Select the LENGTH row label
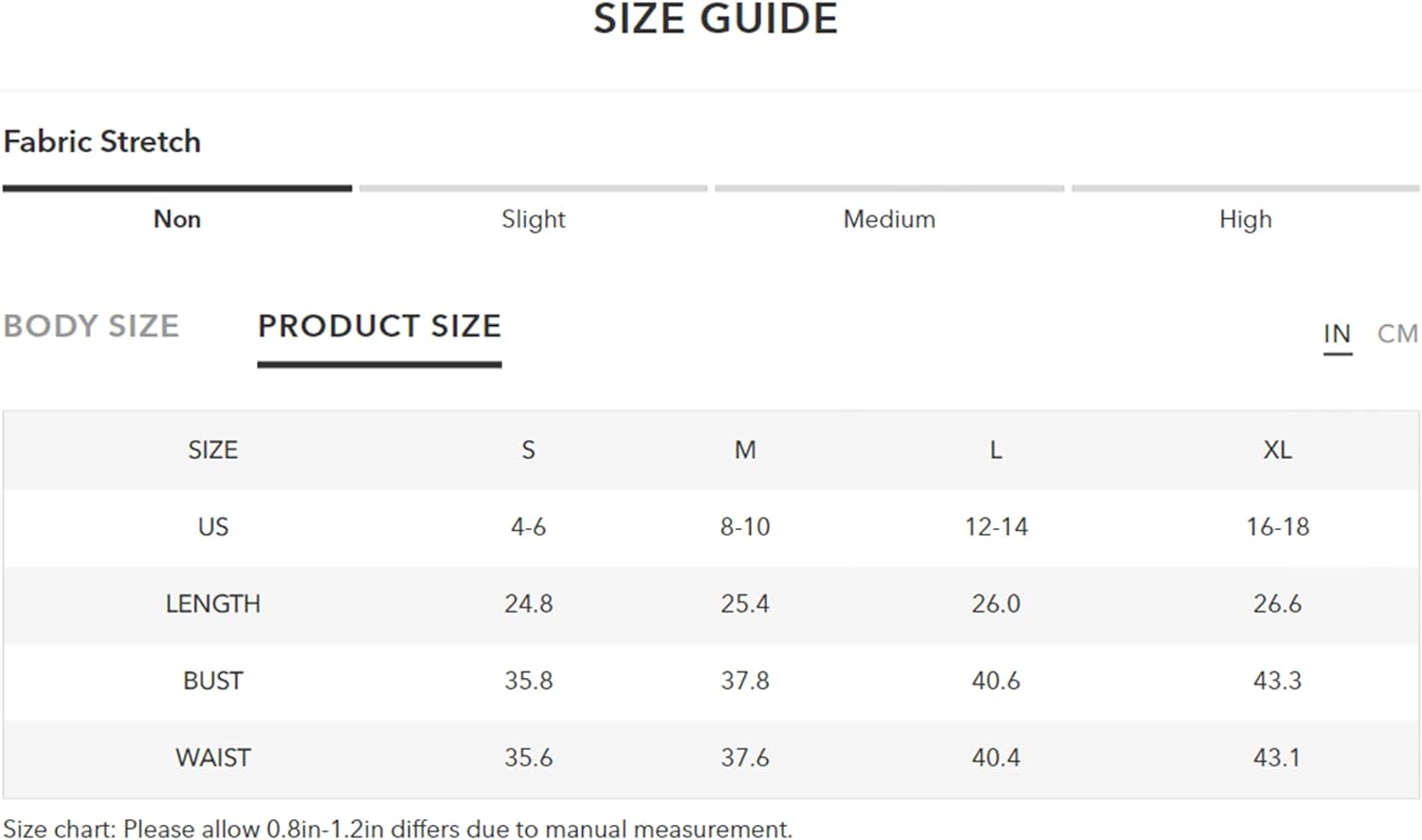Image resolution: width=1422 pixels, height=840 pixels. coord(213,604)
